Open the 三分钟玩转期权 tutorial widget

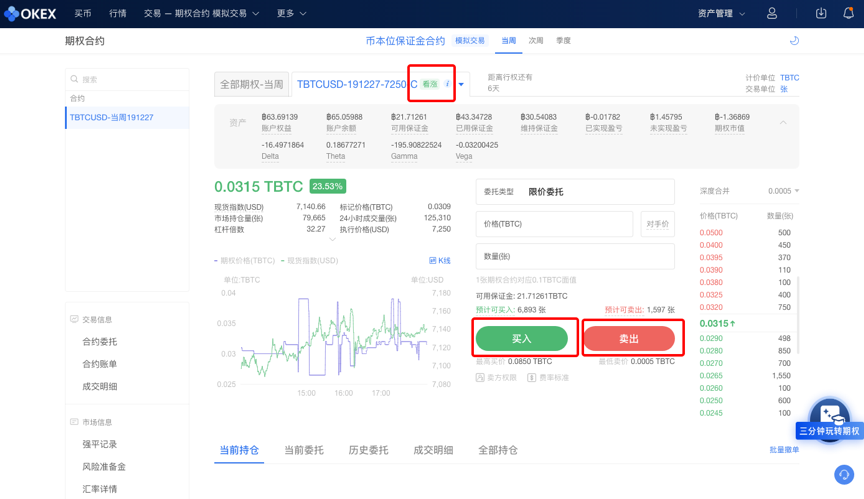click(x=829, y=421)
